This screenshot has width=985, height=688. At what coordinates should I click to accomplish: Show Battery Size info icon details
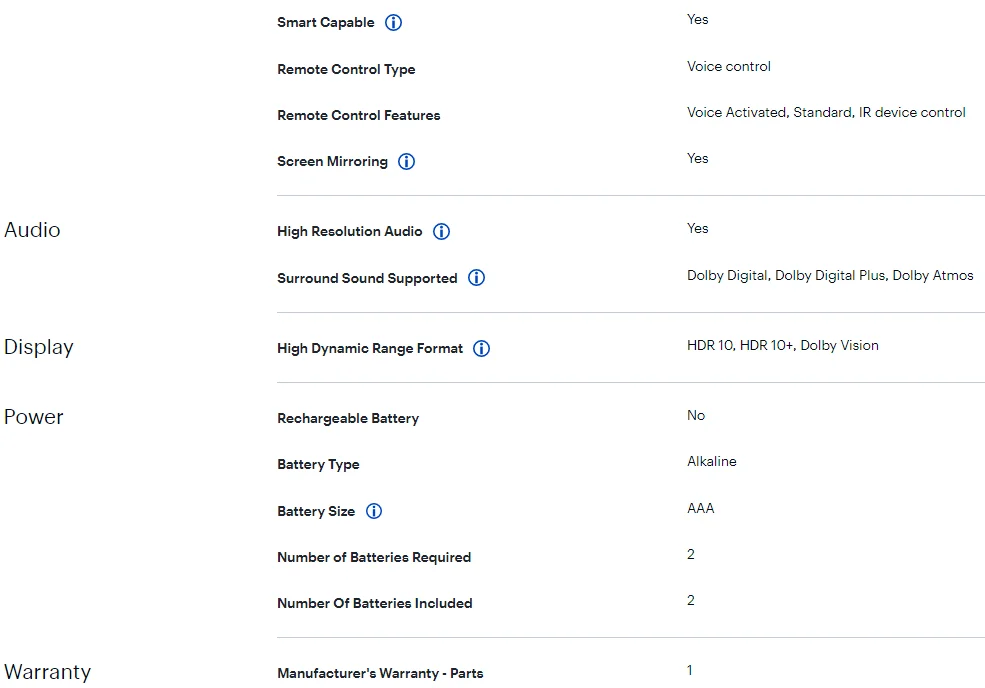point(374,511)
